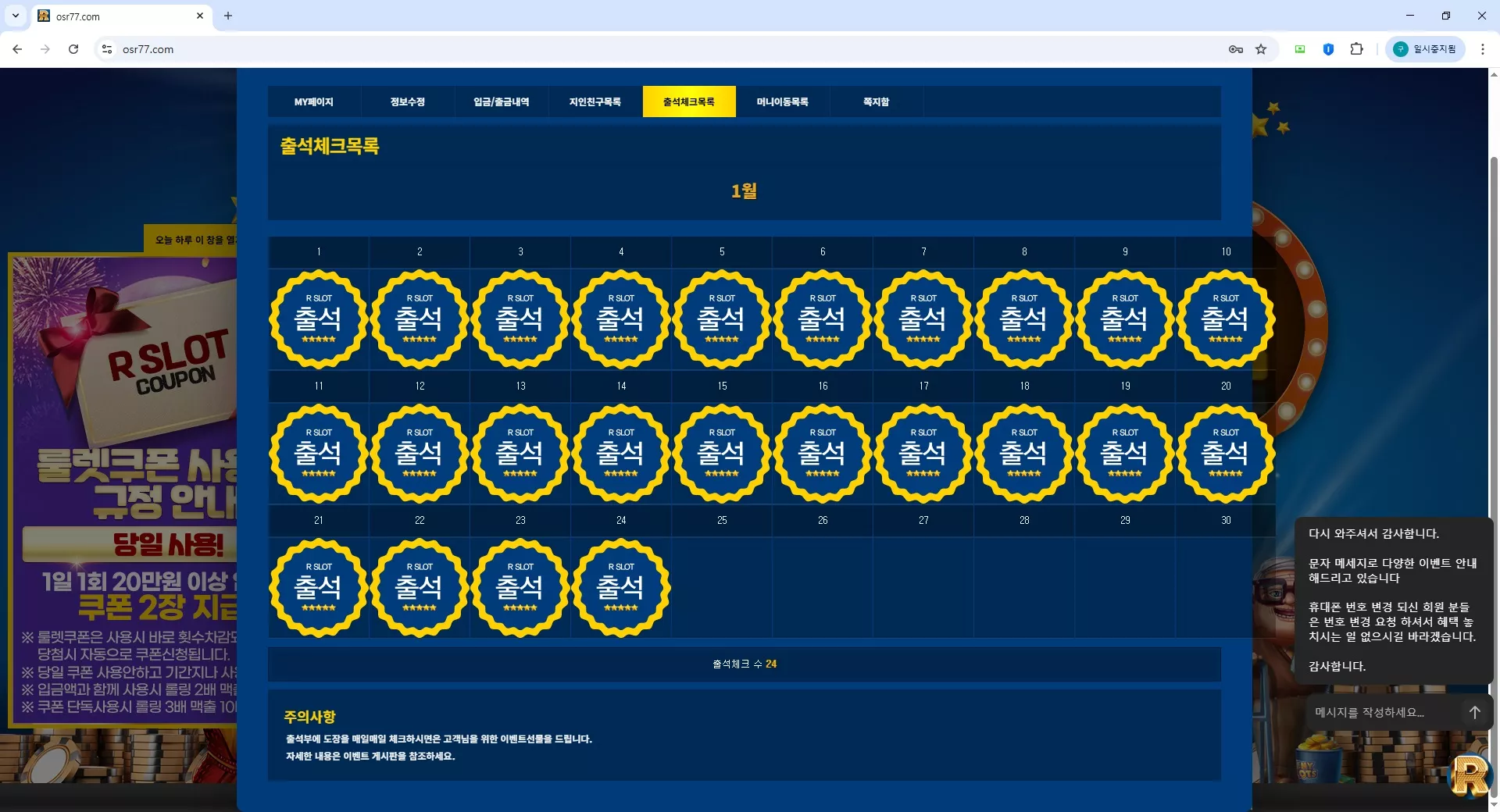
Task: Select the day 20 출석 badge
Action: pos(1226,453)
